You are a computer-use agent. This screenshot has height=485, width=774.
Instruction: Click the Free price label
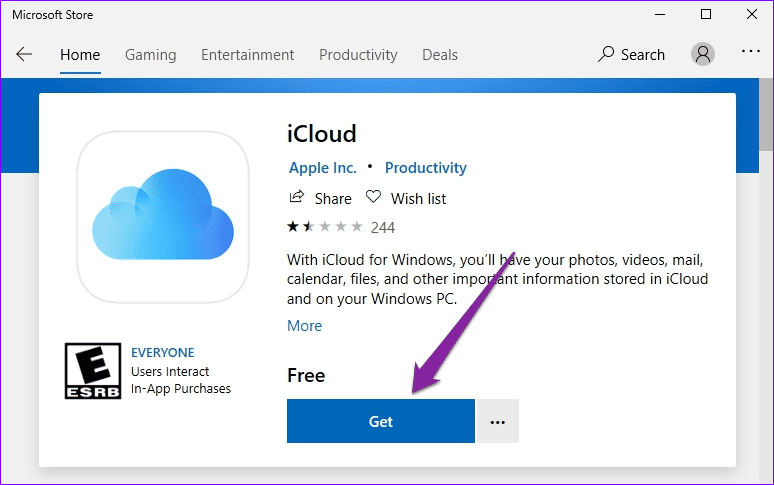click(x=306, y=375)
